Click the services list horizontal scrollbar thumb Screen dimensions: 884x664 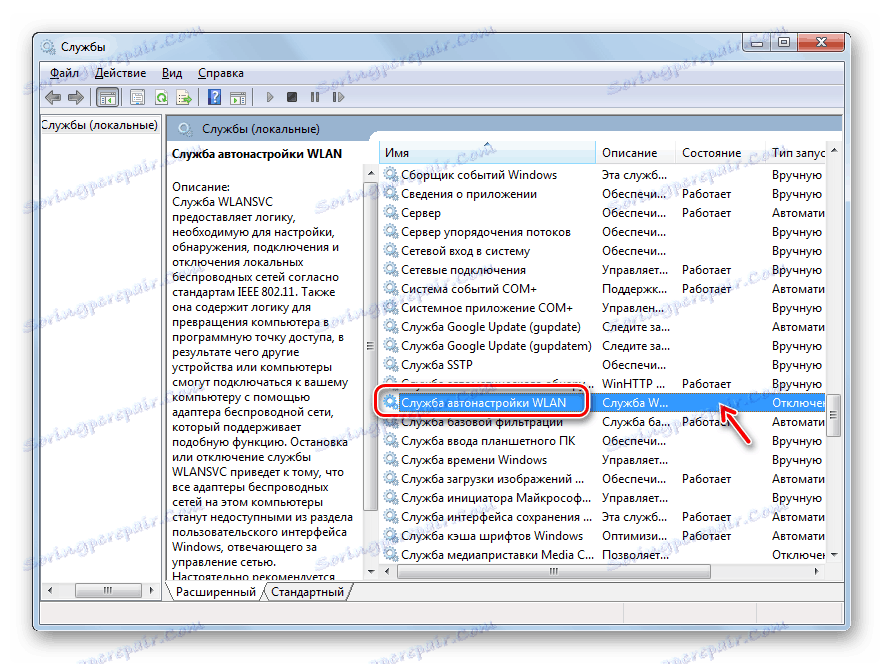(554, 572)
